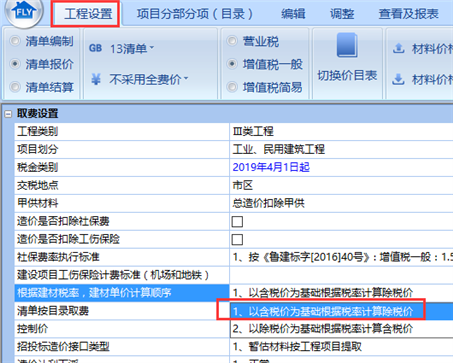Select the 控制价 row label

click(x=32, y=329)
